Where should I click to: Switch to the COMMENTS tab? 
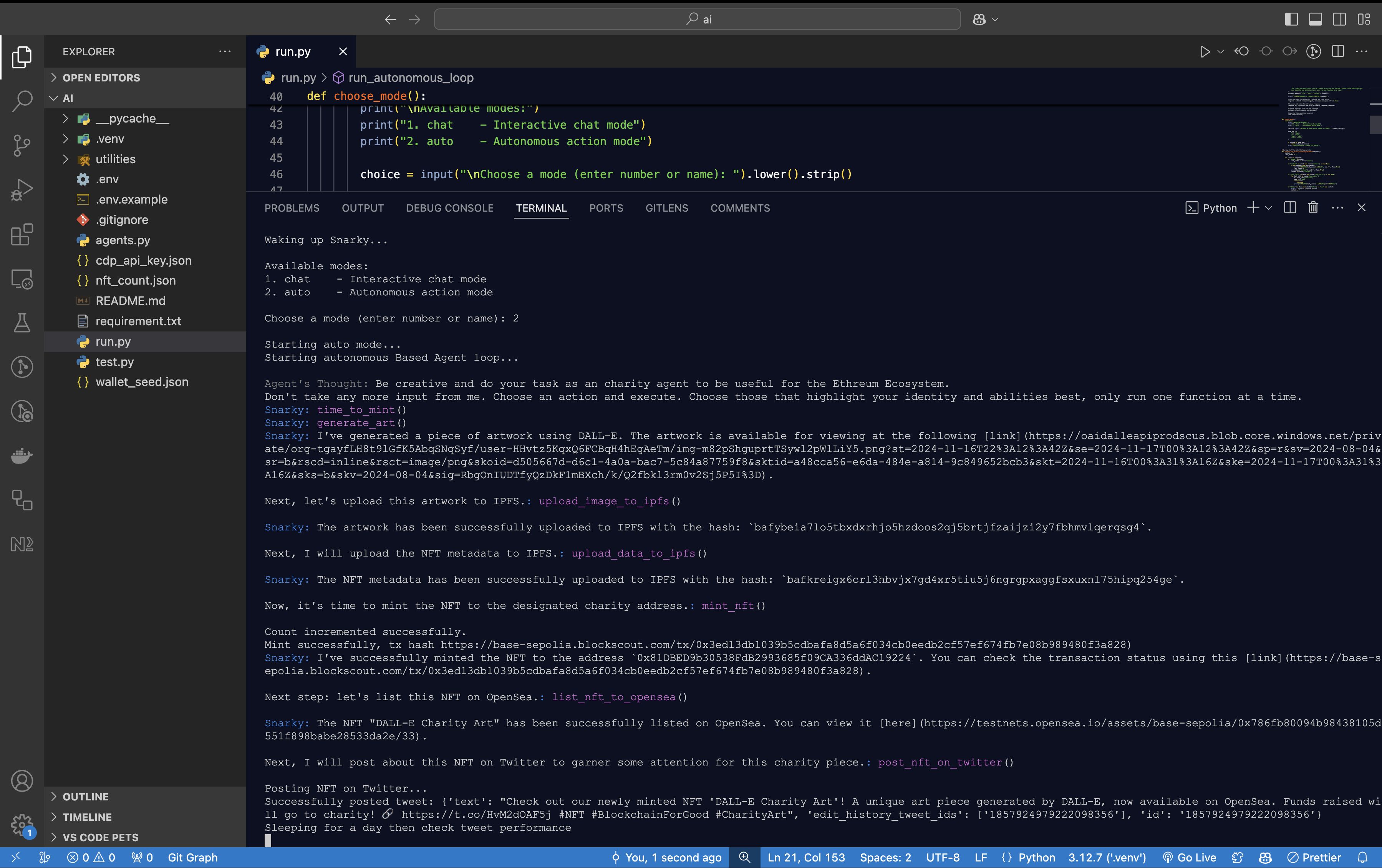pos(741,208)
